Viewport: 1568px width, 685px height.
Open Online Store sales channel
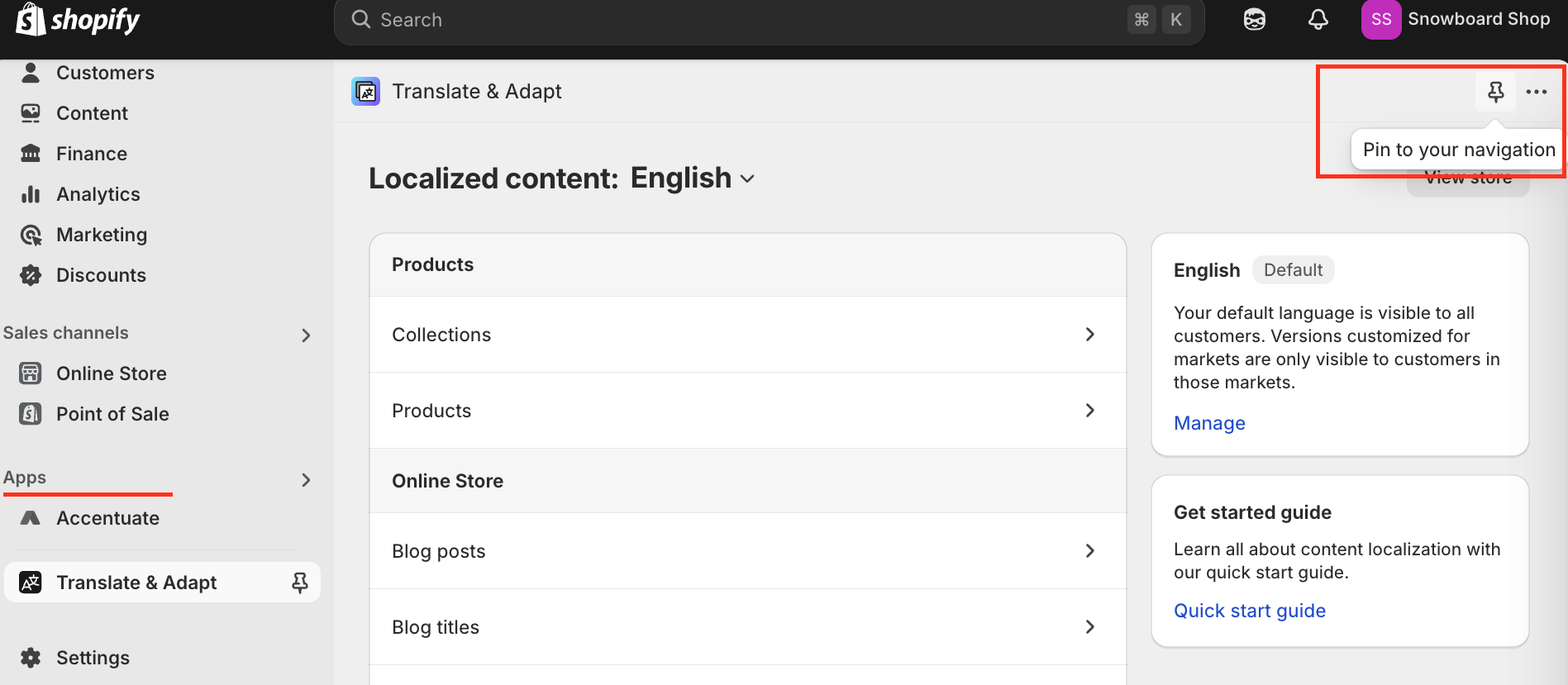112,373
